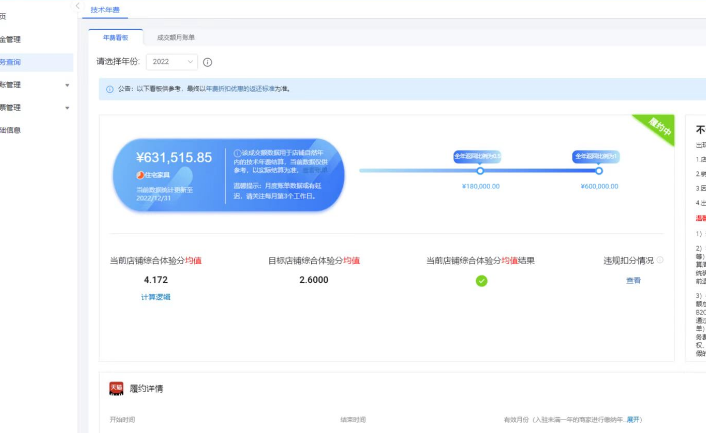Open the info icon beside the year selector
706x433 pixels.
[208, 63]
